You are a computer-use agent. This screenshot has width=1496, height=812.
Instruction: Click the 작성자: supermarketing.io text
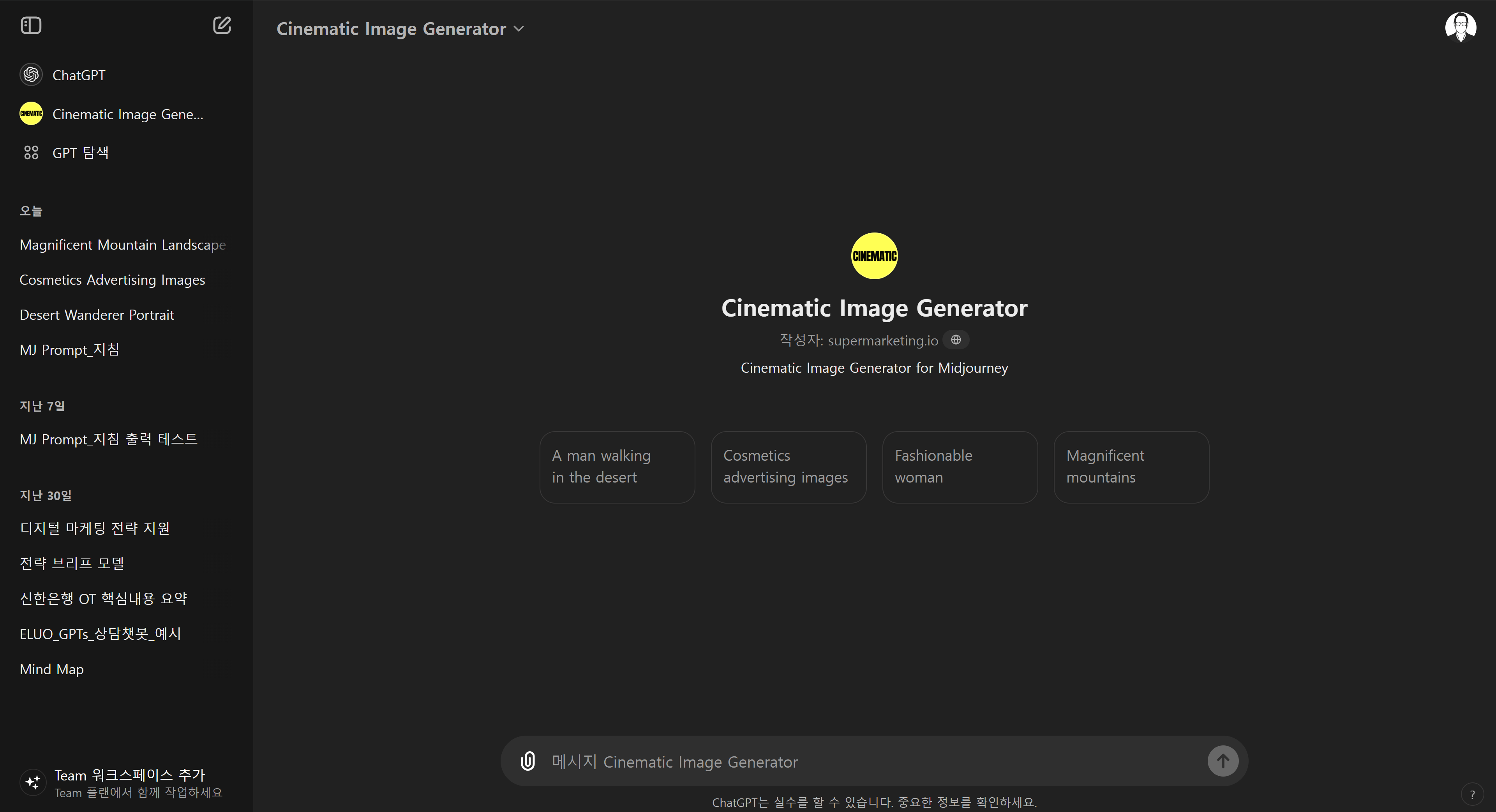pos(858,340)
